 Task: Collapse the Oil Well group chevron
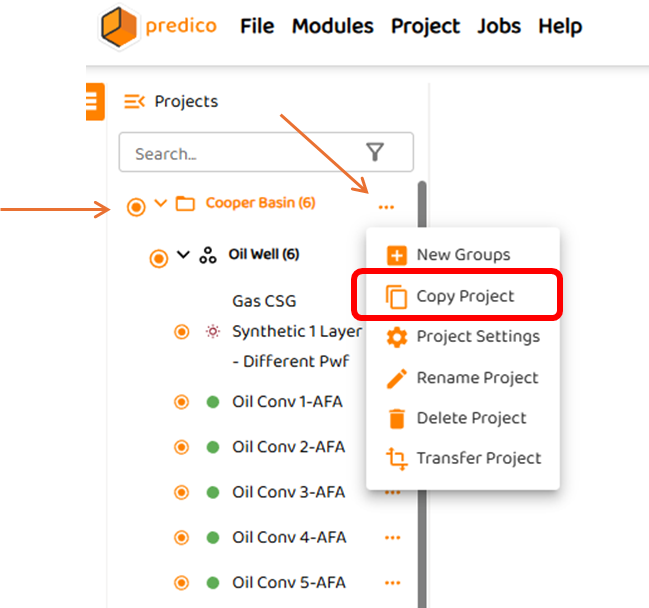183,254
